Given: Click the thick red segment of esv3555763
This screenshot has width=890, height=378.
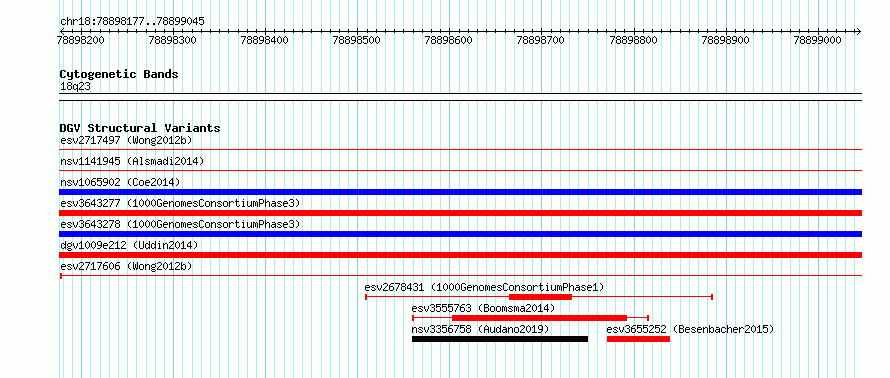Looking at the screenshot, I should coord(539,318).
